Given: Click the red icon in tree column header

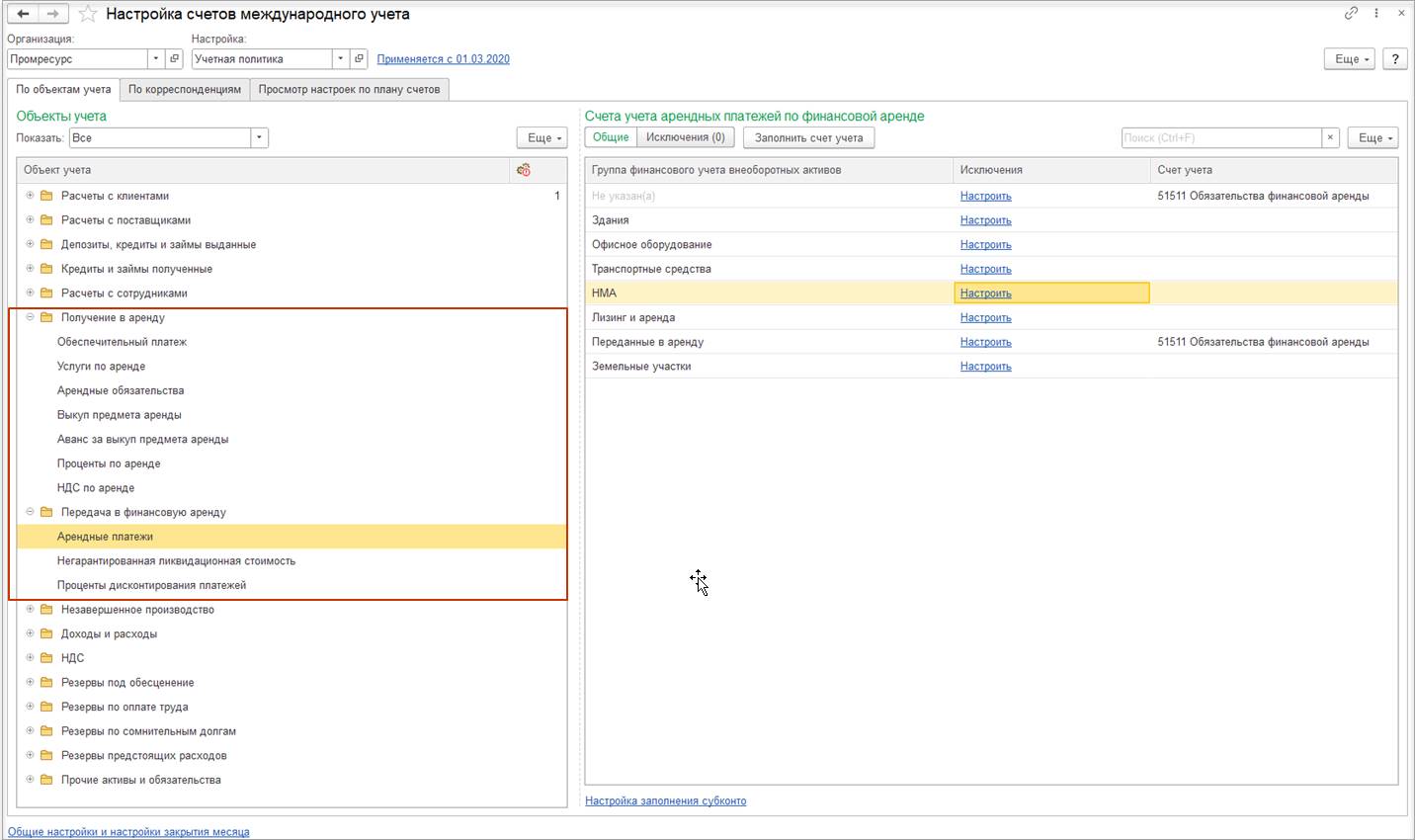Looking at the screenshot, I should click(524, 170).
